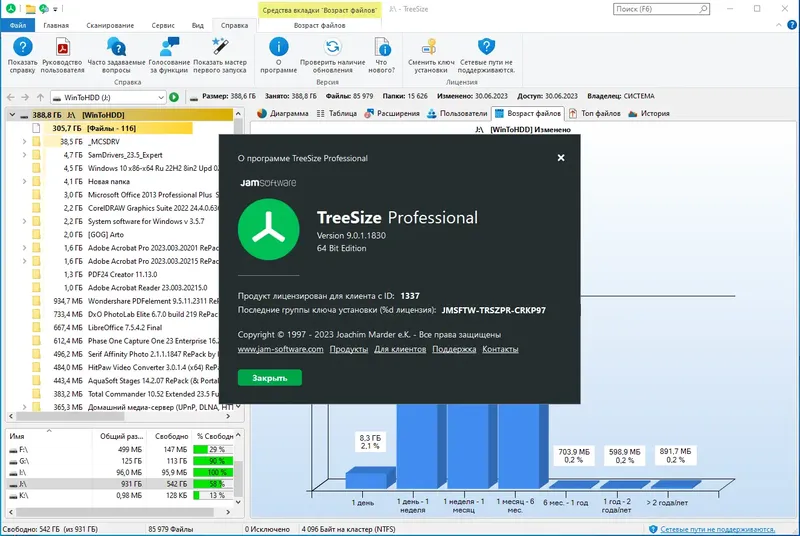Open the Show Help (Показать справку) icon

point(22,47)
